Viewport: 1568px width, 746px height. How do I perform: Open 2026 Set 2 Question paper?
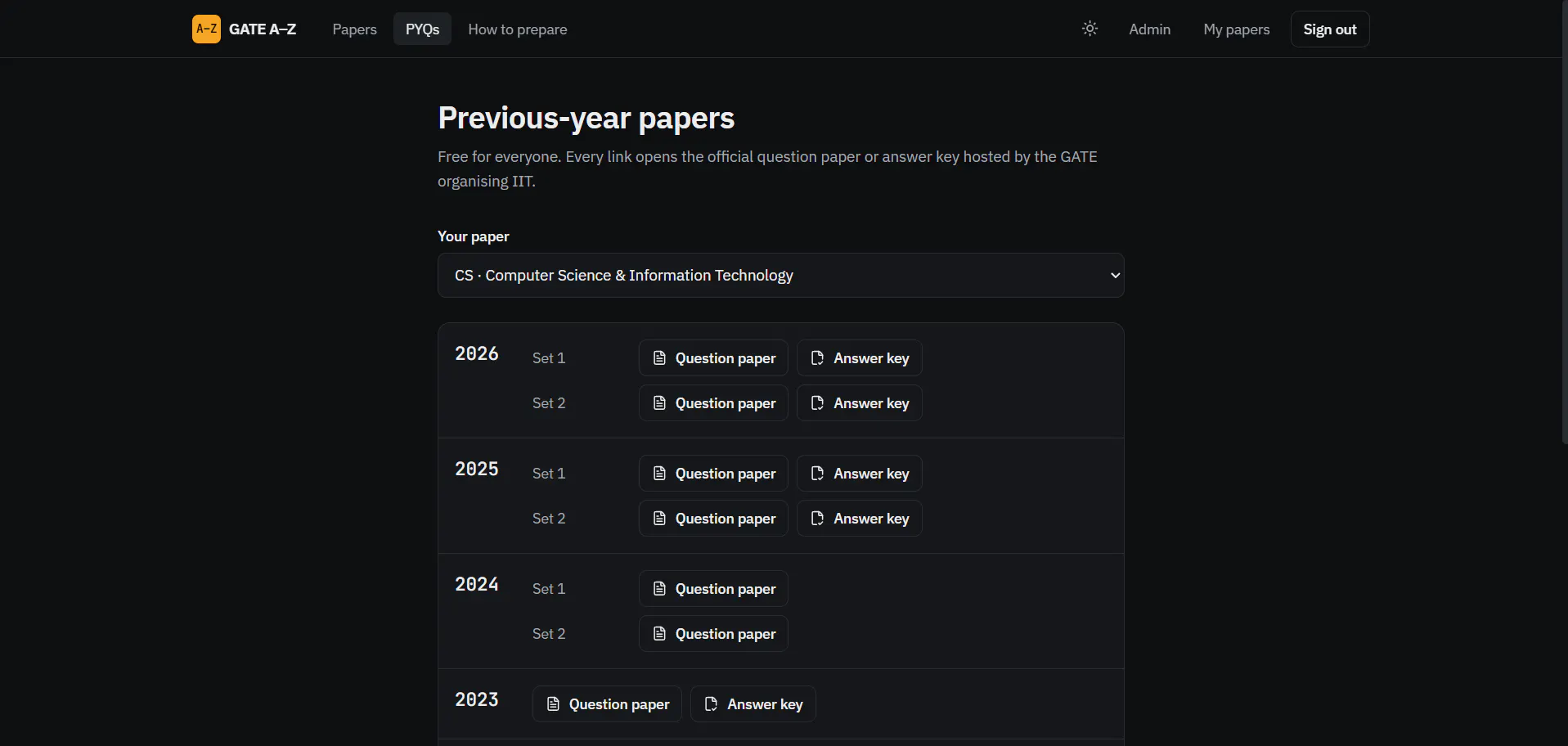(712, 403)
